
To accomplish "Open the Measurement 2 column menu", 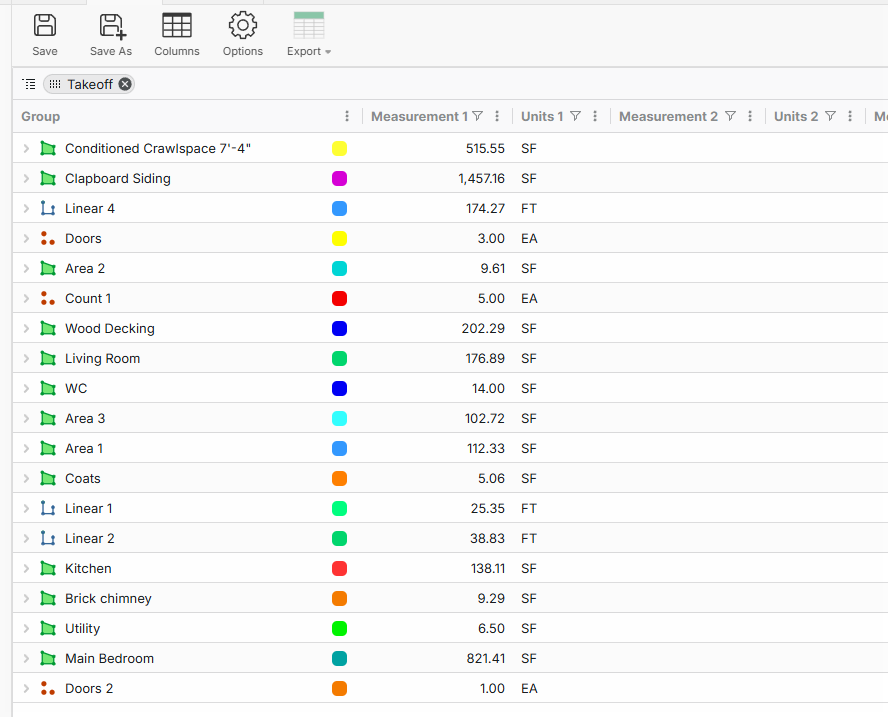I will pyautogui.click(x=750, y=116).
